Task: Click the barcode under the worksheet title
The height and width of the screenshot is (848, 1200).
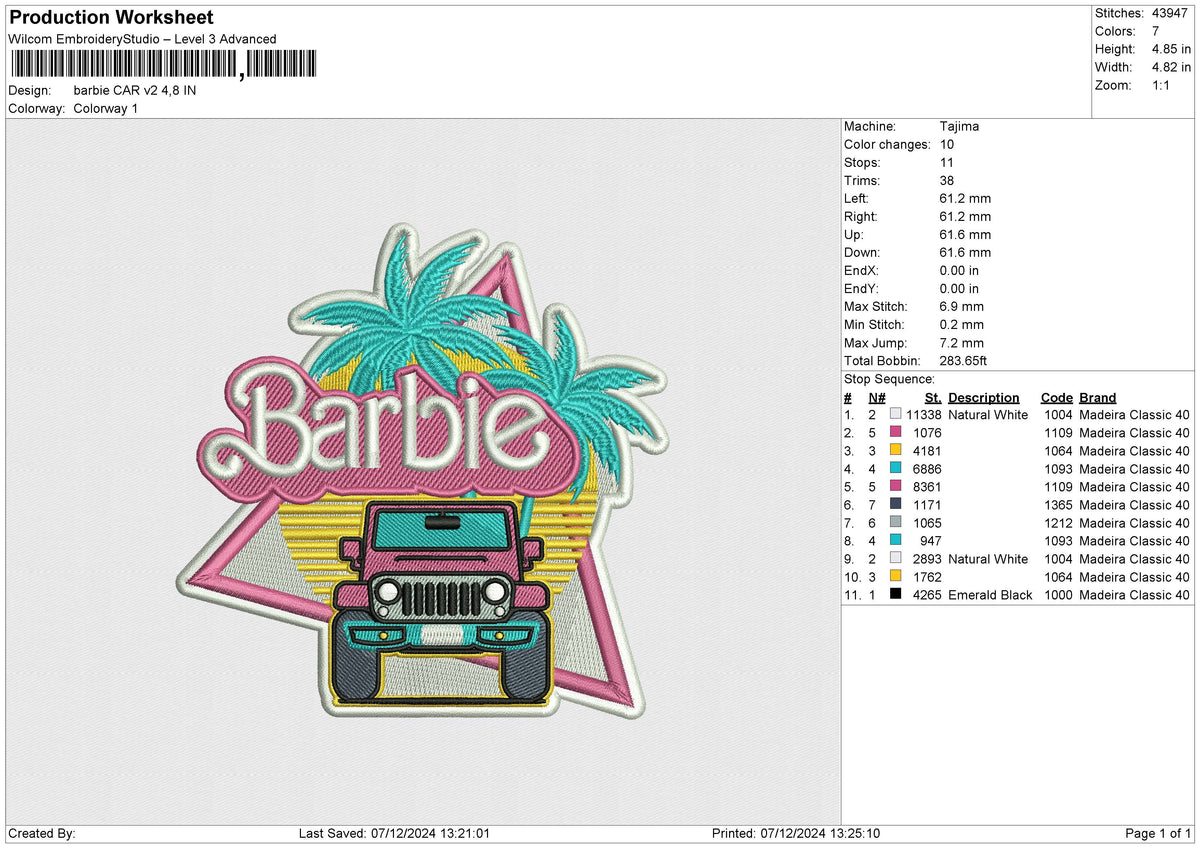Action: (162, 65)
